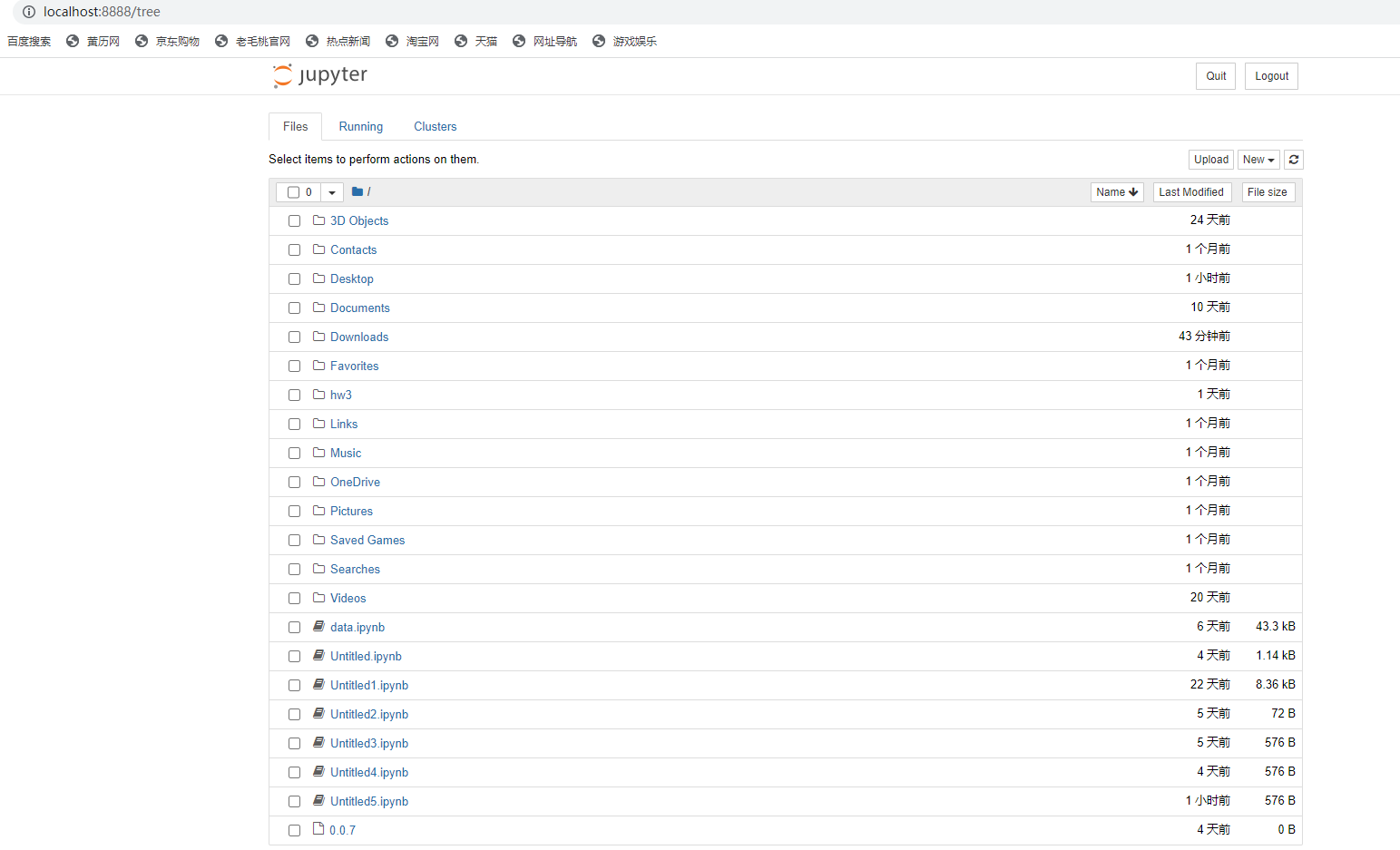
Task: Check the checkbox next to Desktop
Action: tap(294, 278)
